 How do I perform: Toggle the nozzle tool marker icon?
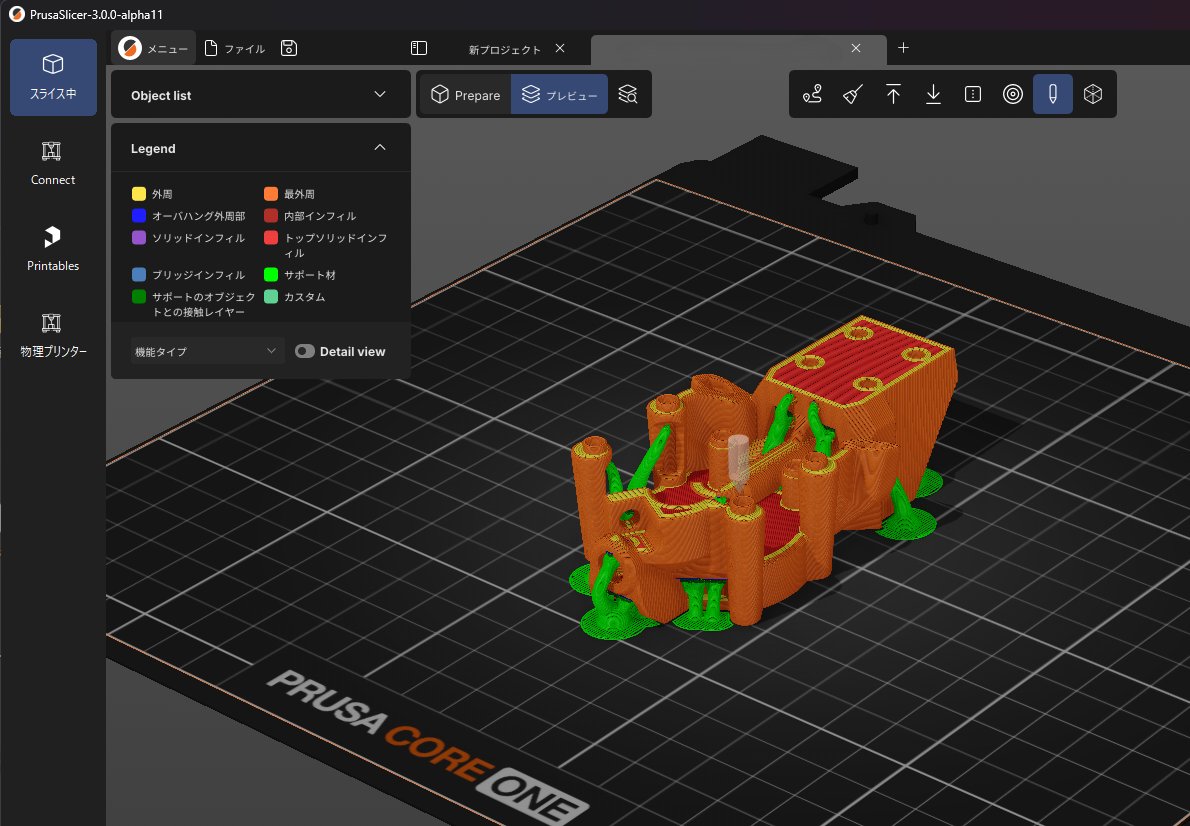coord(1053,94)
